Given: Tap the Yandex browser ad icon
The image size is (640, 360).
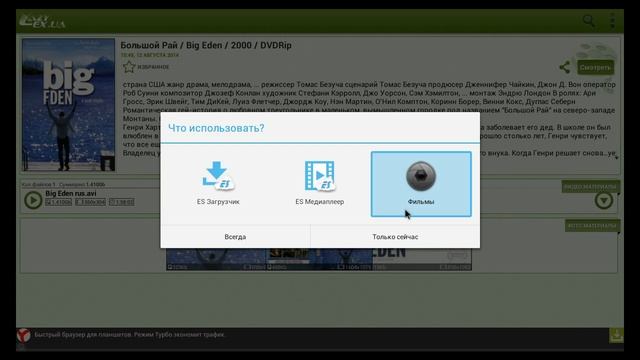Looking at the screenshot, I should click(24, 336).
